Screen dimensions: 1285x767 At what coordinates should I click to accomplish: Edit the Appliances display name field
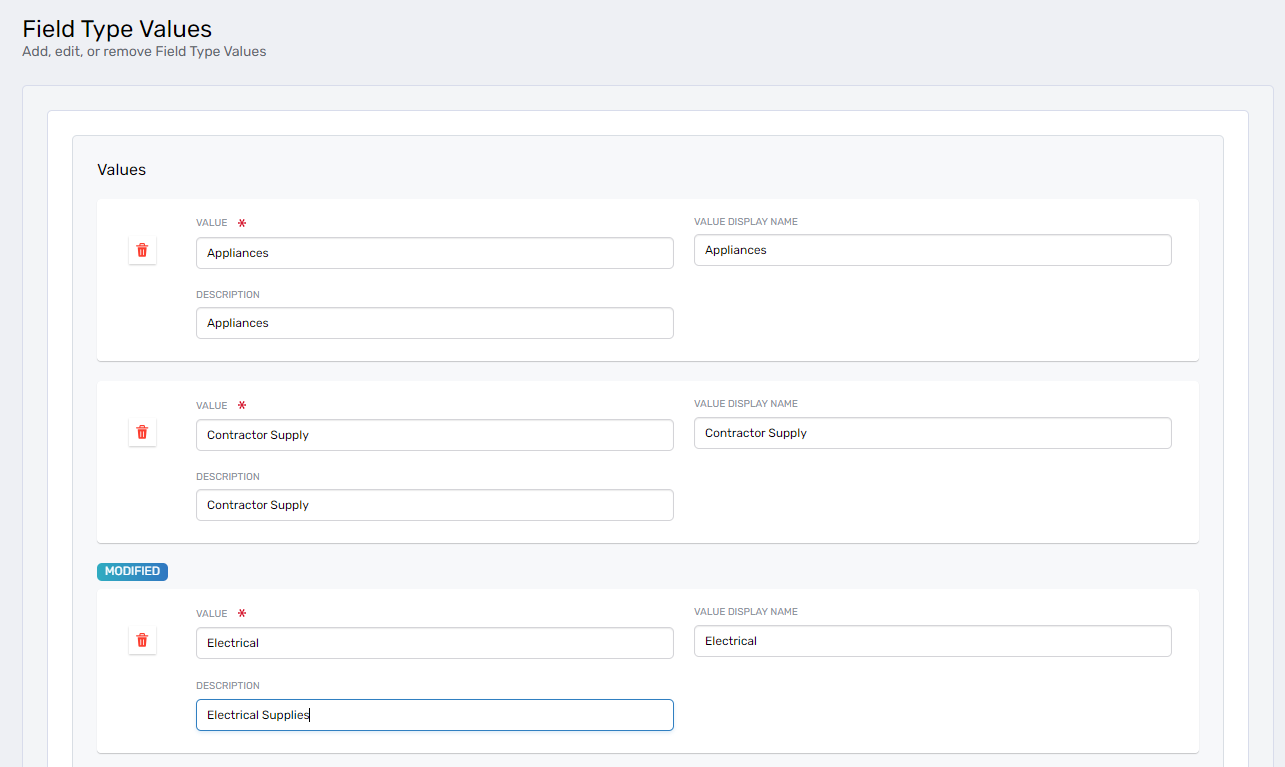tap(932, 250)
